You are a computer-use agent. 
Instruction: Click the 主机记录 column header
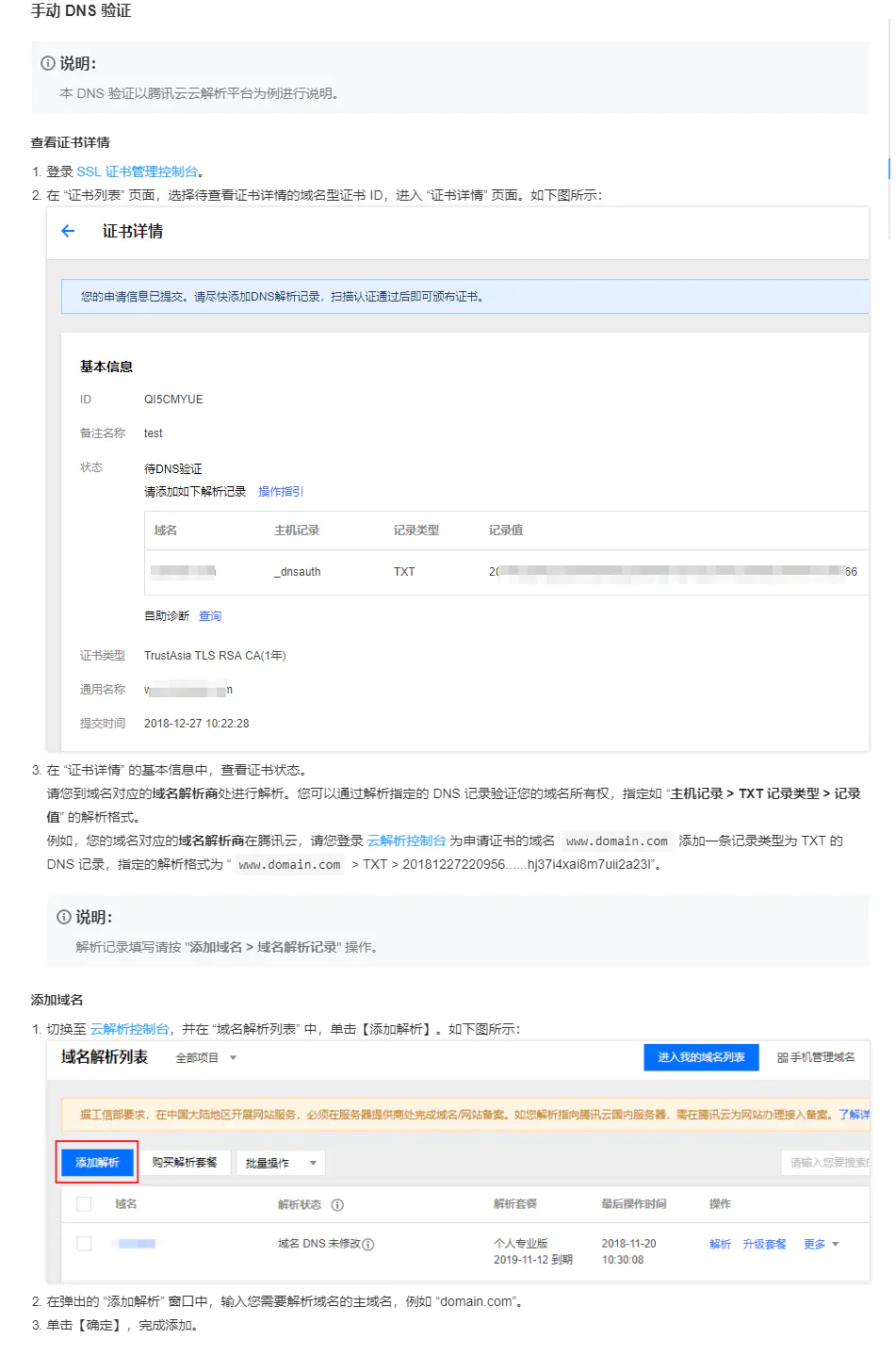click(297, 531)
